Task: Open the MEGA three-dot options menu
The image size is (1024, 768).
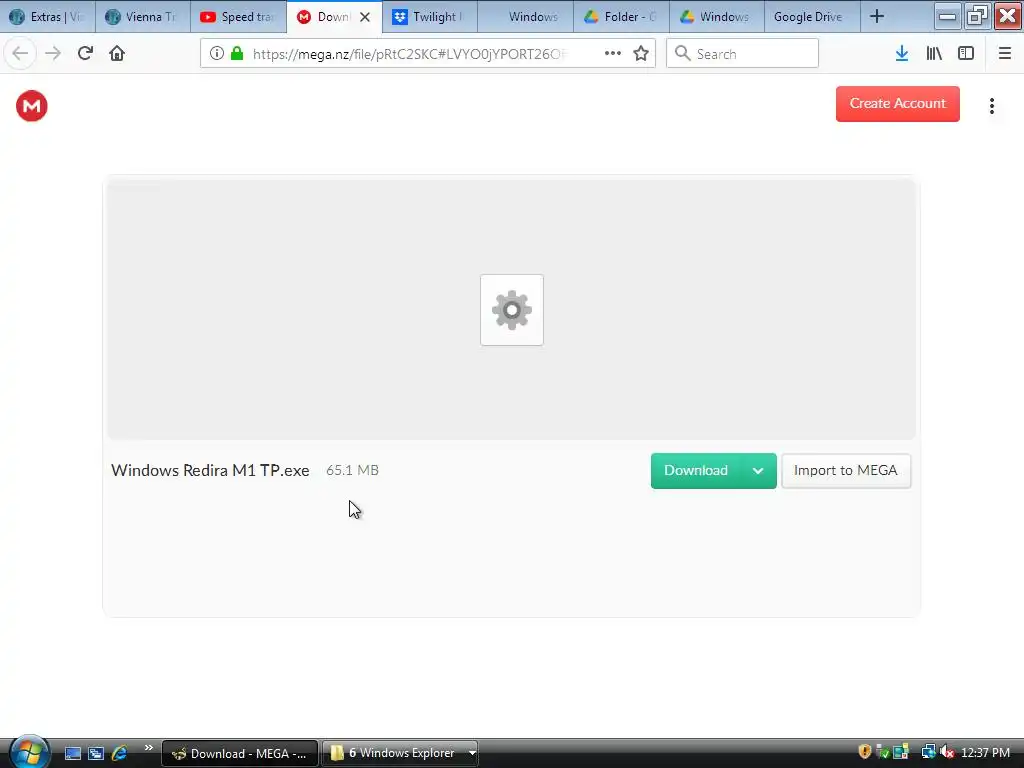Action: pyautogui.click(x=991, y=106)
